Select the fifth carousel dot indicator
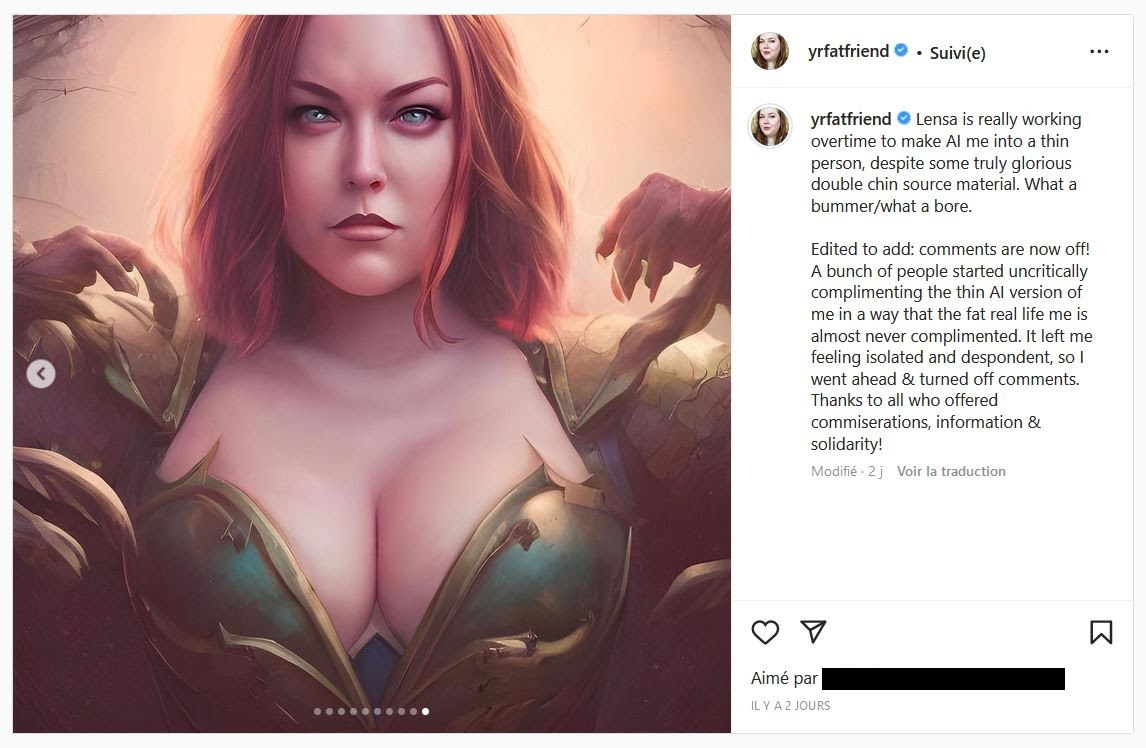1146x748 pixels. click(365, 711)
